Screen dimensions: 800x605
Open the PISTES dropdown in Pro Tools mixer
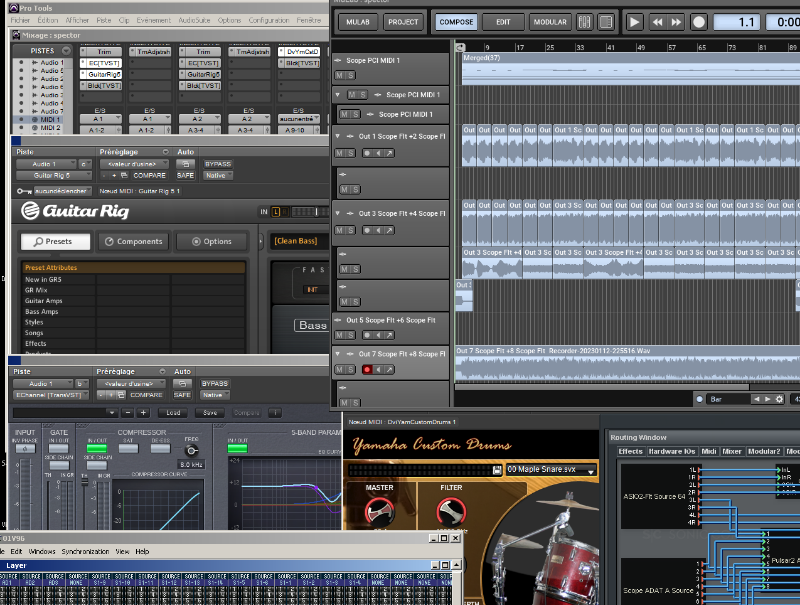point(66,51)
